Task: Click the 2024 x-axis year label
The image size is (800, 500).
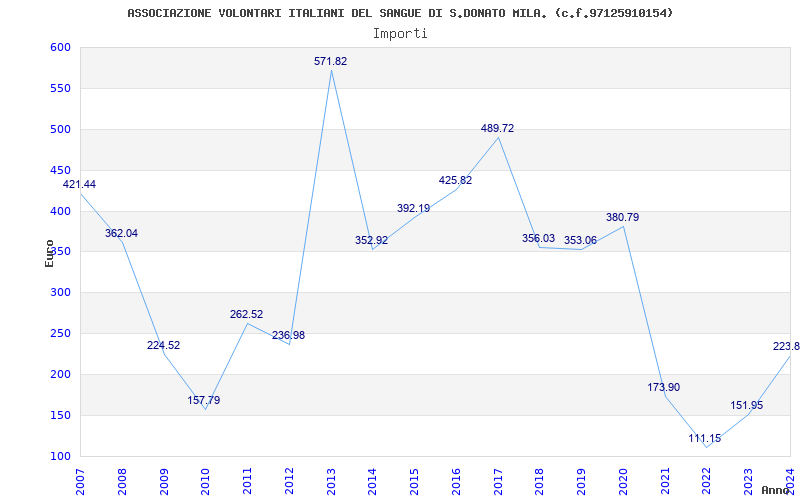Action: tap(790, 482)
